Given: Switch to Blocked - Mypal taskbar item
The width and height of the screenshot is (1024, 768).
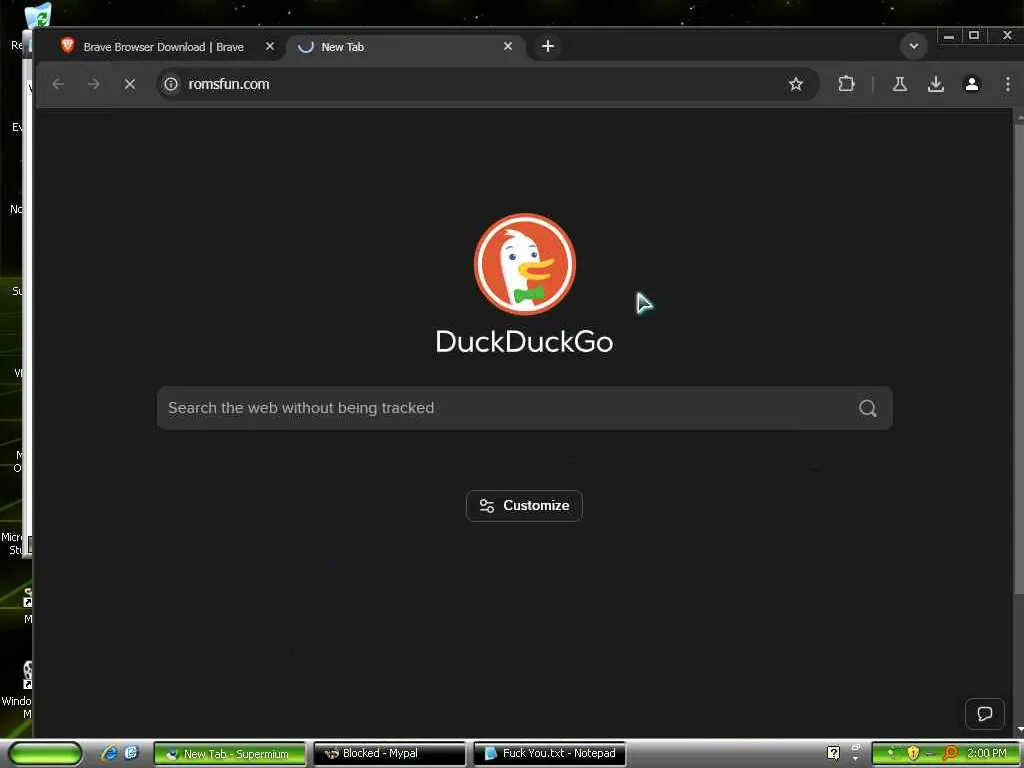Looking at the screenshot, I should tap(389, 754).
